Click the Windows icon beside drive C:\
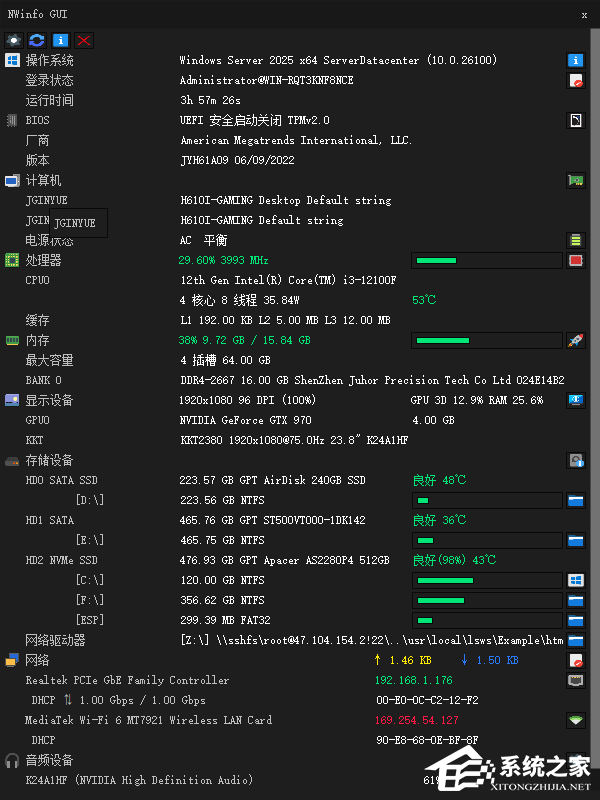The width and height of the screenshot is (600, 800). click(576, 580)
